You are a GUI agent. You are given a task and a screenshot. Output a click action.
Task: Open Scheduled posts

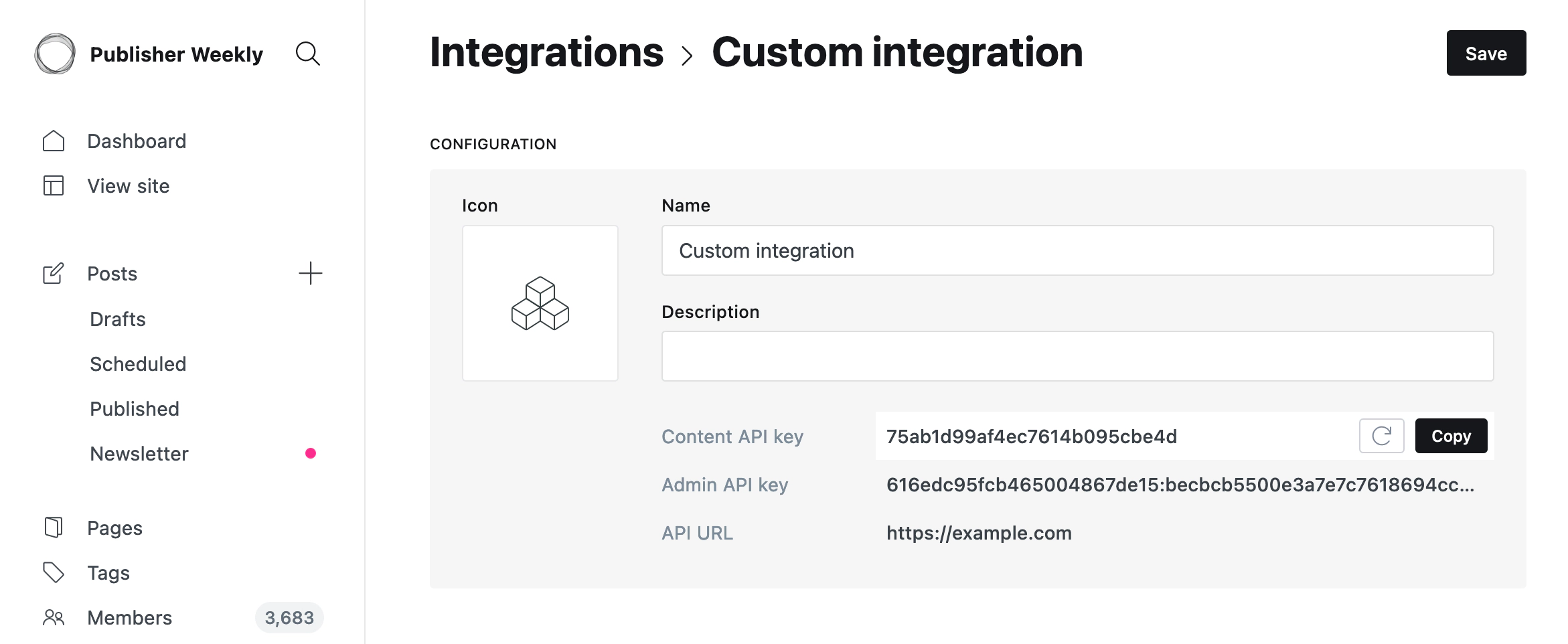point(138,364)
